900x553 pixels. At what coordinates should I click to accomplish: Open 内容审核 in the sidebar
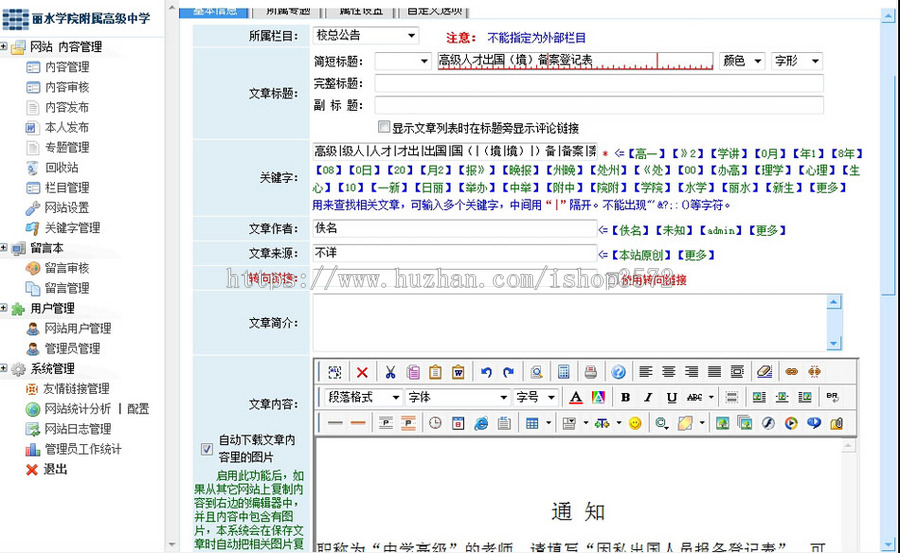tap(67, 87)
